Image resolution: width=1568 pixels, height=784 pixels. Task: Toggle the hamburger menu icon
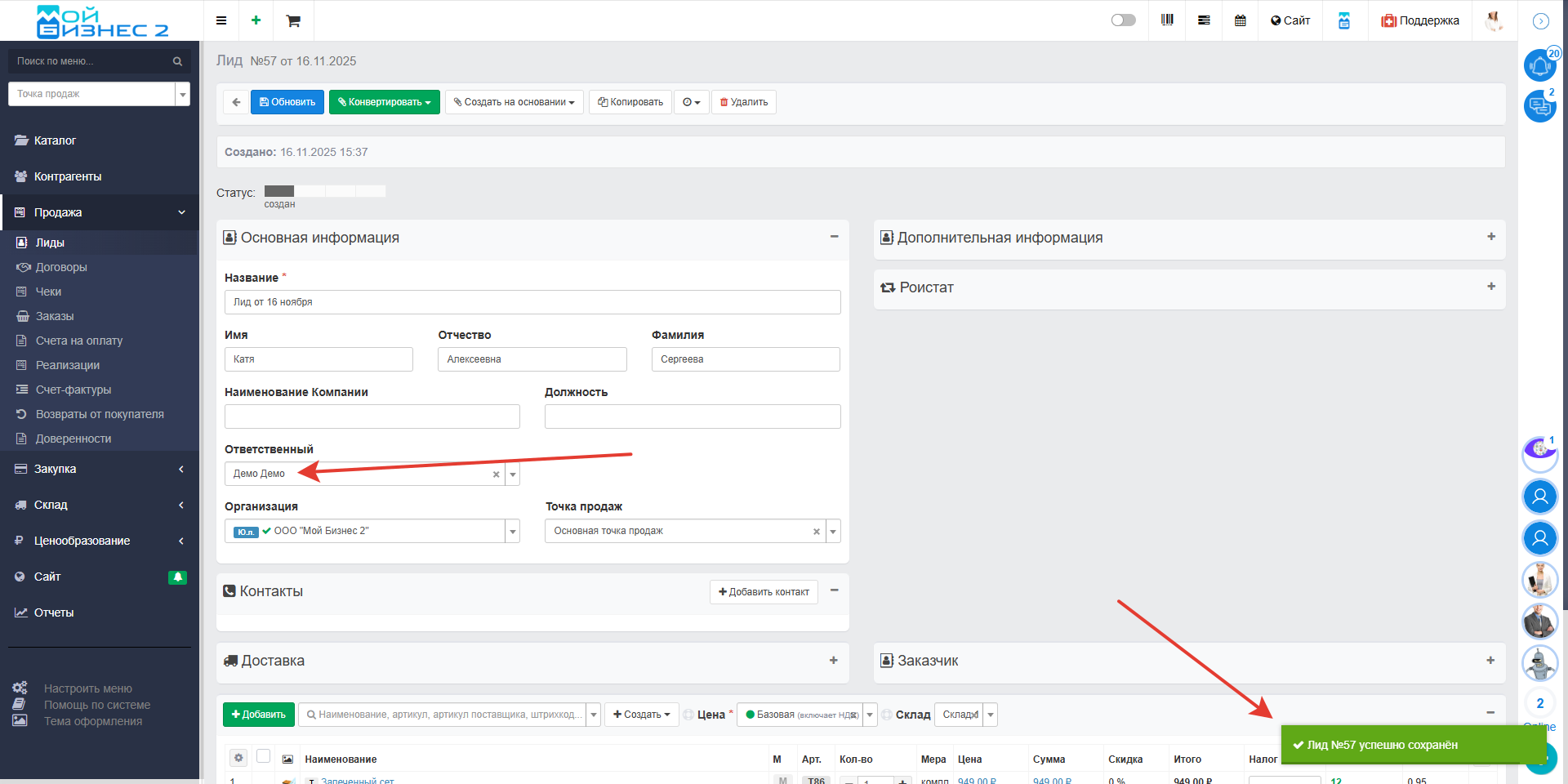click(x=221, y=20)
